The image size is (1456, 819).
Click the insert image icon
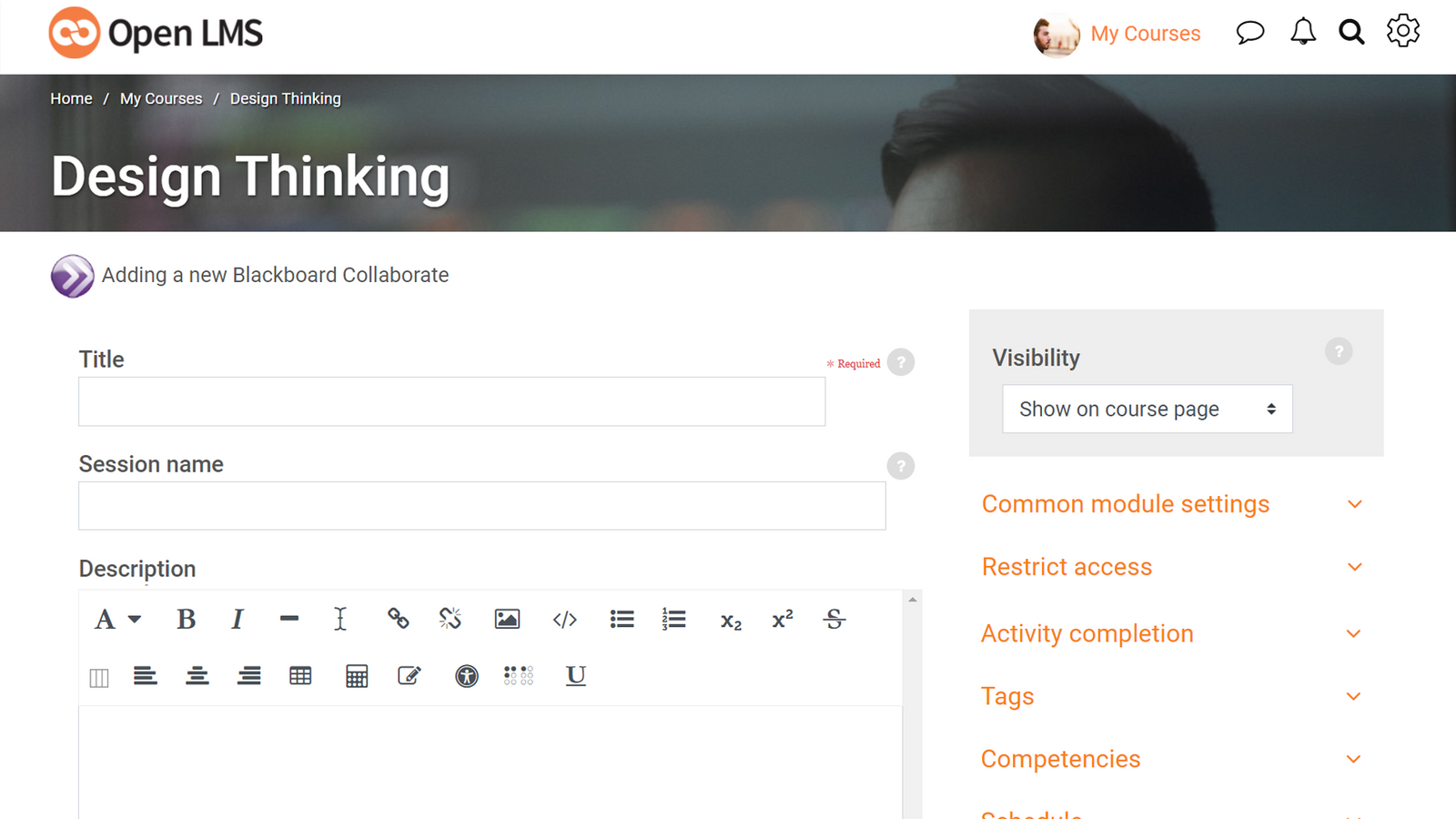(x=507, y=620)
